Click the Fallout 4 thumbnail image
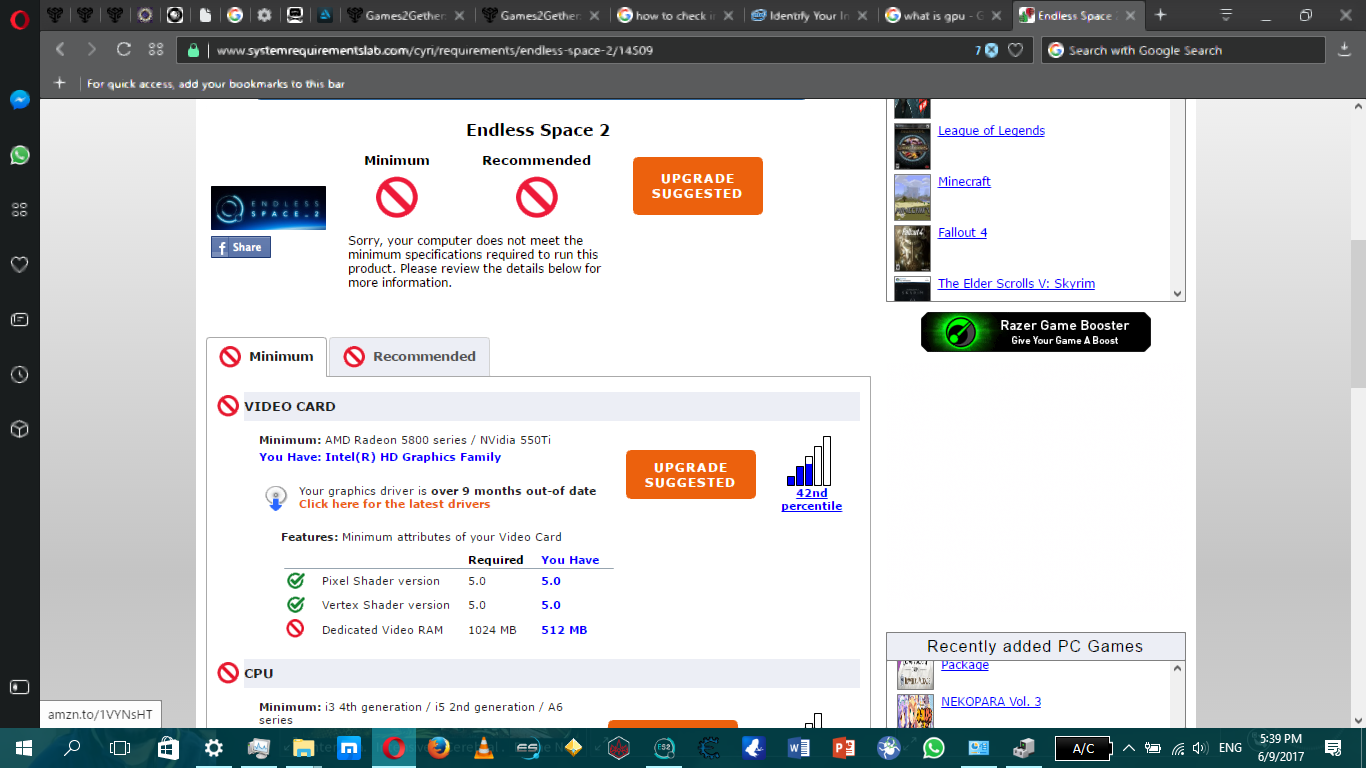Viewport: 1366px width, 768px height. [912, 248]
